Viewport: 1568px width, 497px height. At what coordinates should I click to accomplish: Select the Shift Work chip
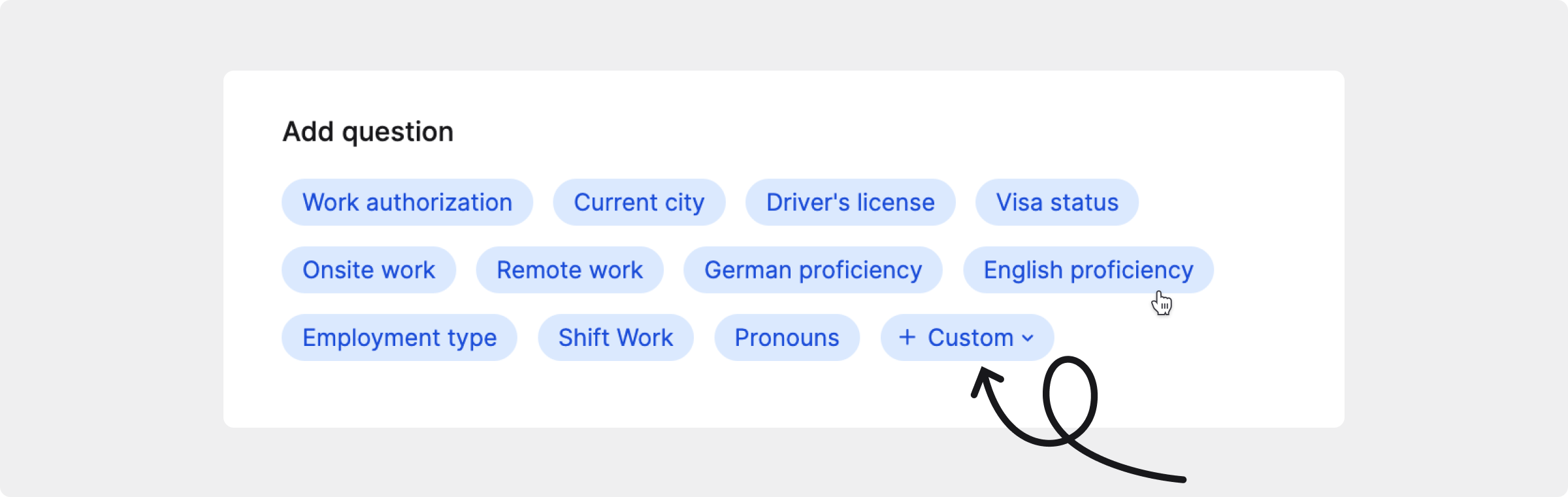click(615, 337)
